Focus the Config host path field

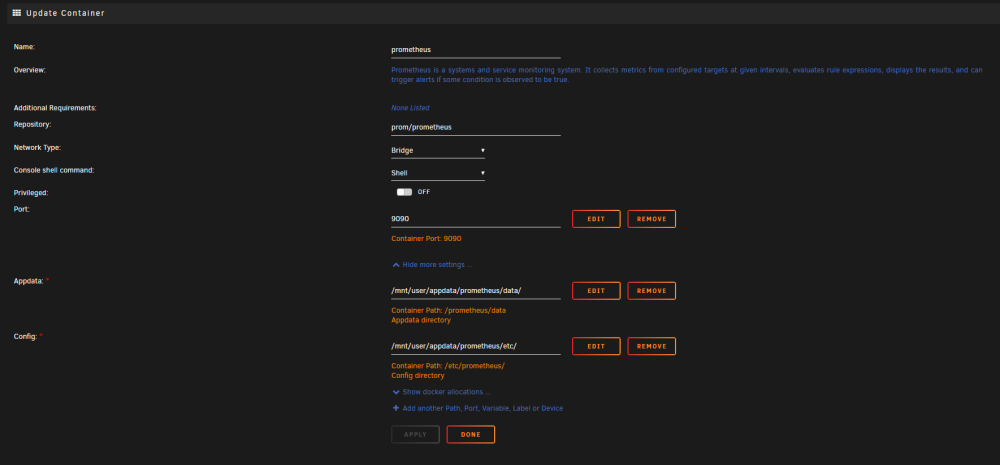[476, 346]
